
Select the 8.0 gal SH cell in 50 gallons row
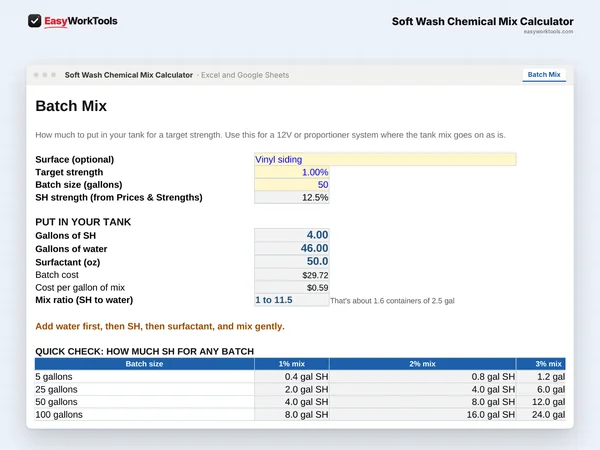422,402
